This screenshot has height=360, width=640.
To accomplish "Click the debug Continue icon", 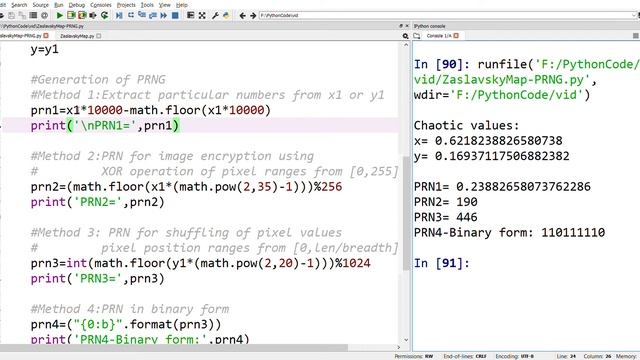I will (x=164, y=16).
